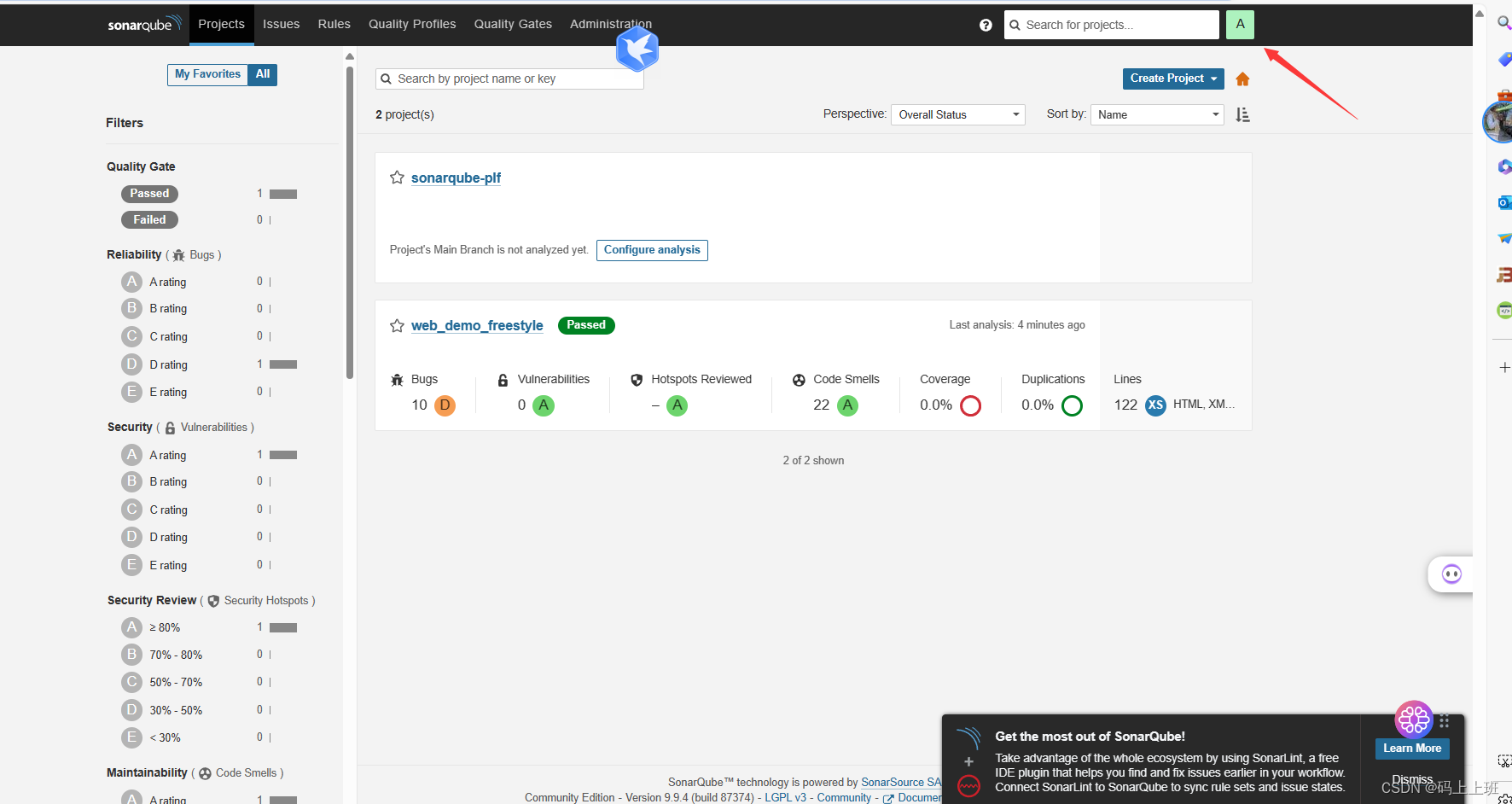This screenshot has height=804, width=1512.
Task: Click the blue bird floating icon
Action: 637,49
